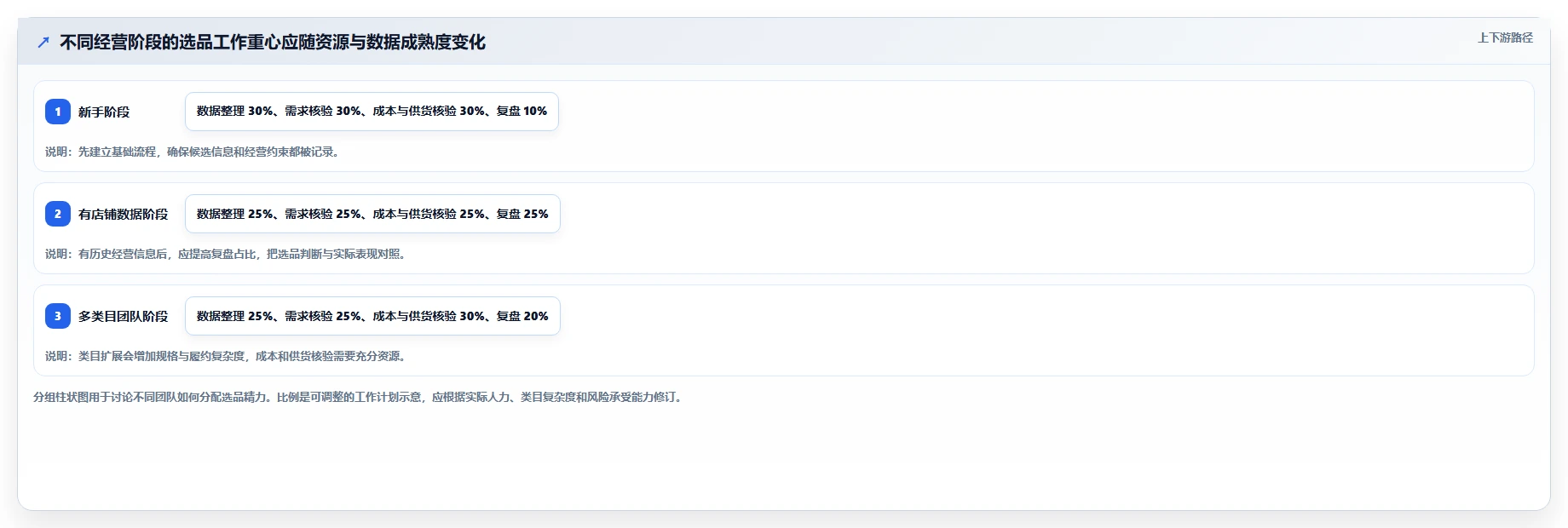Click the ratio box with 复盘 20%
Image resolution: width=1568 pixels, height=528 pixels.
pyautogui.click(x=372, y=316)
